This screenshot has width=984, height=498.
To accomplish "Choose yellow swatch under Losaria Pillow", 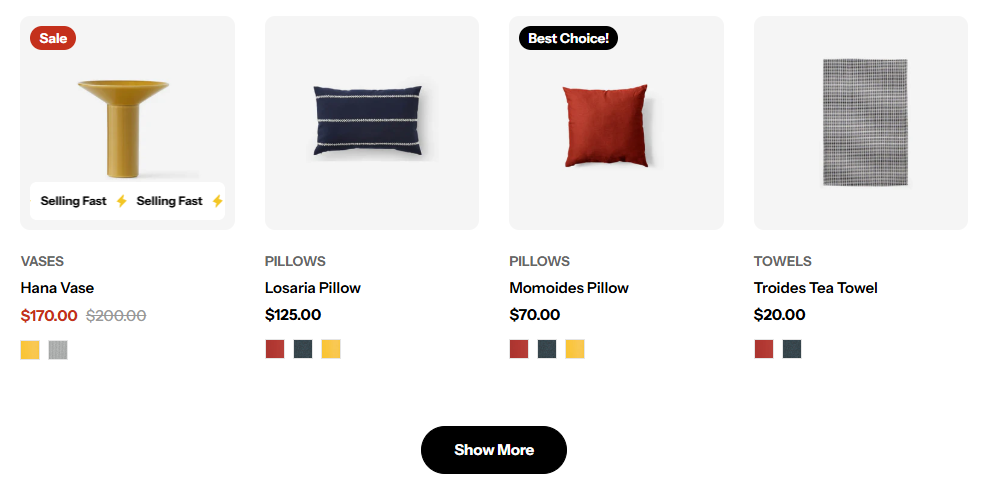I will click(331, 349).
